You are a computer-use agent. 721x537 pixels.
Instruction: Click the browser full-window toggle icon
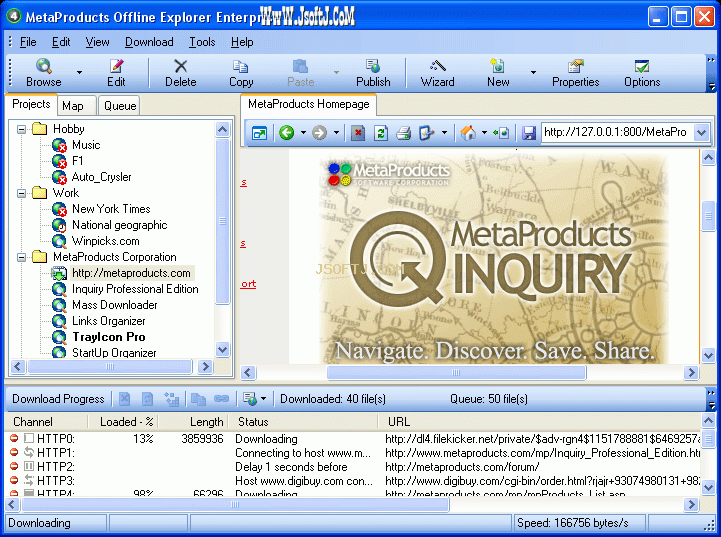coord(259,133)
